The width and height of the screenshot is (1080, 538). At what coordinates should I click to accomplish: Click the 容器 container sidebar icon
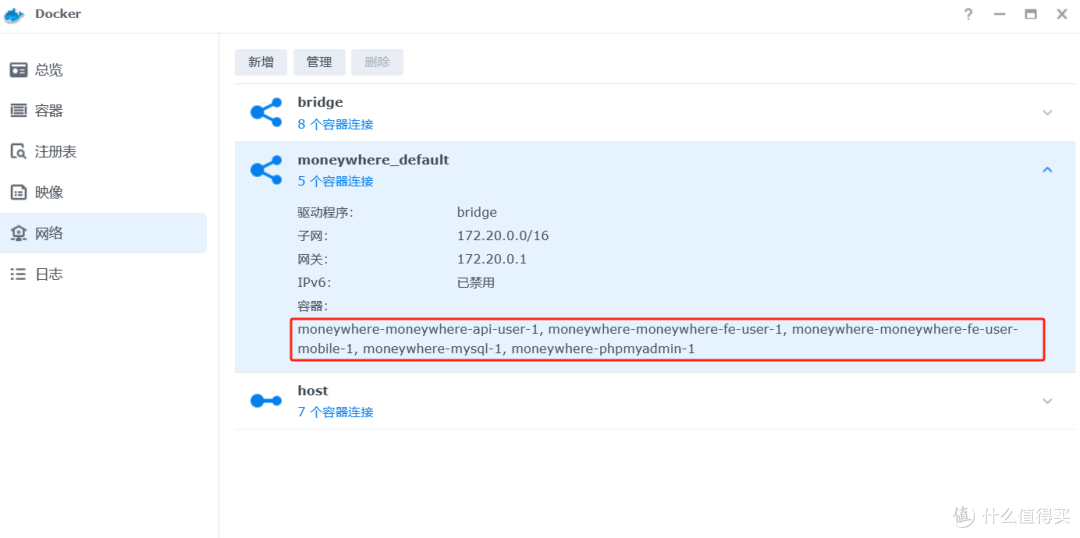tap(19, 110)
